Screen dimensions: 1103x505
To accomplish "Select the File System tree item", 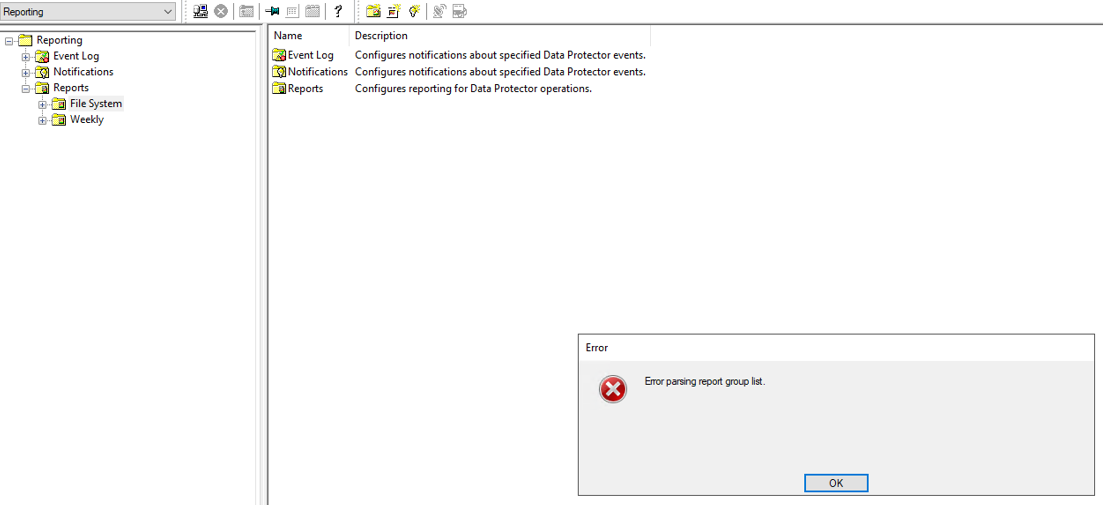I will tap(96, 103).
